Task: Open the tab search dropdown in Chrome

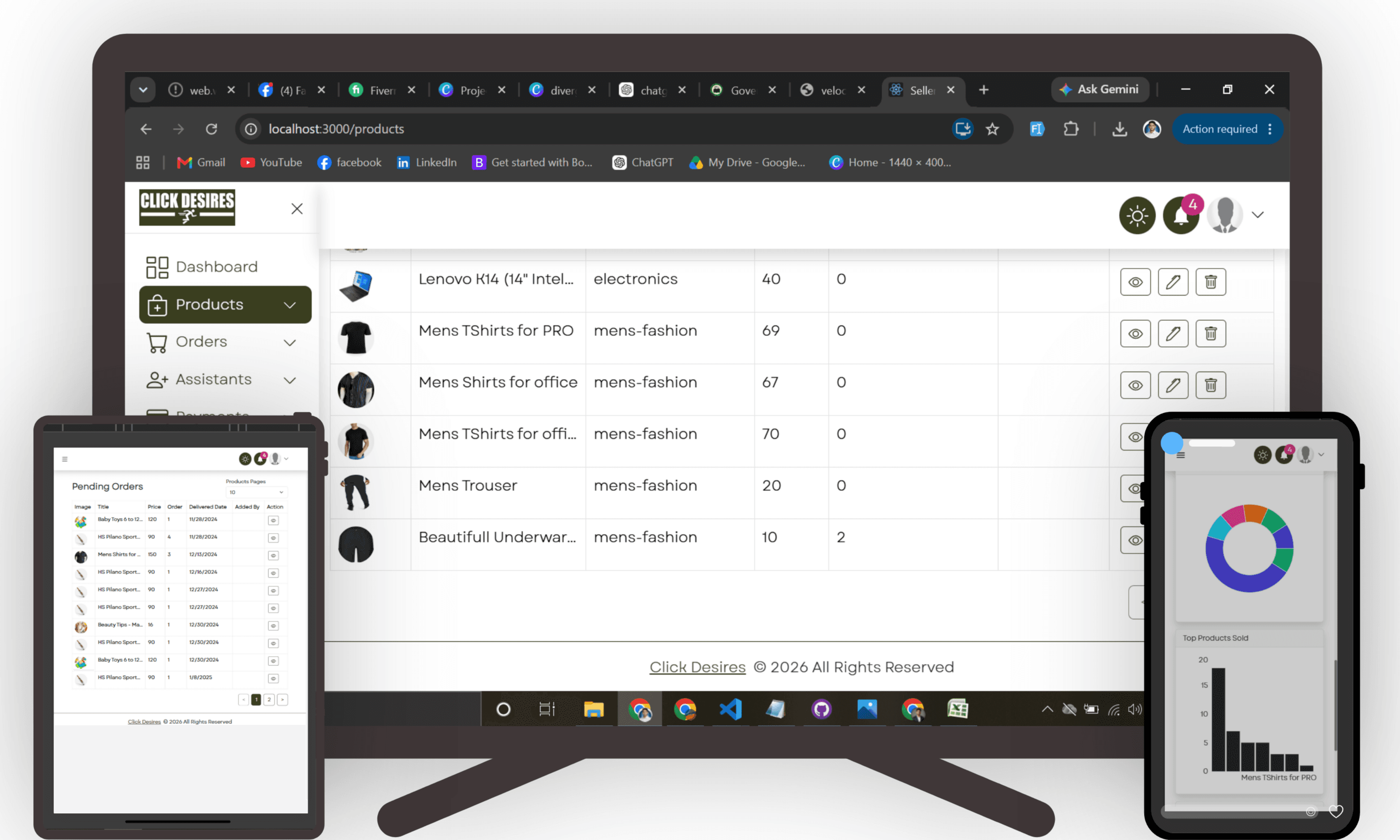Action: point(142,90)
